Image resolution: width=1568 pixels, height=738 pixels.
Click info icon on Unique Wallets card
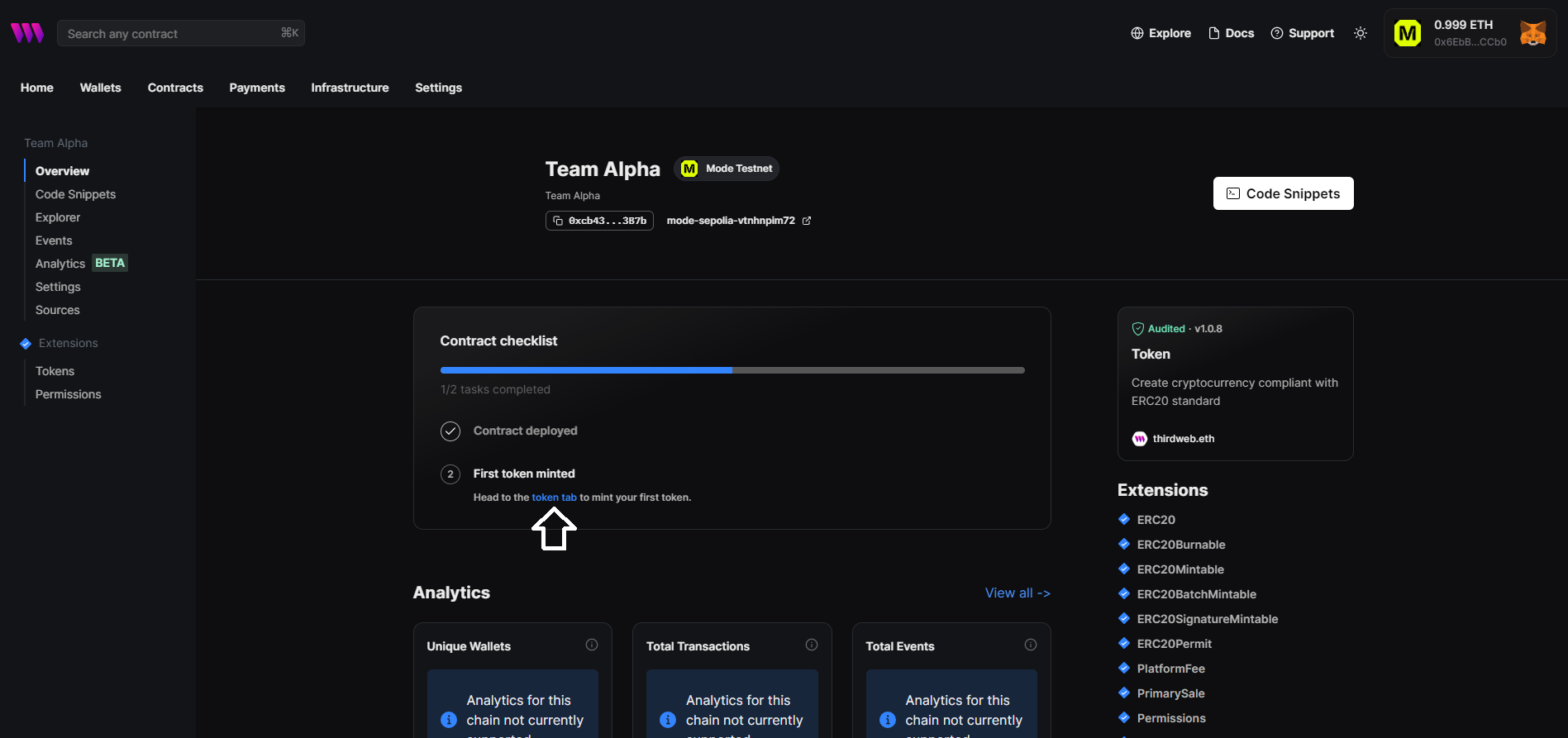[x=592, y=645]
